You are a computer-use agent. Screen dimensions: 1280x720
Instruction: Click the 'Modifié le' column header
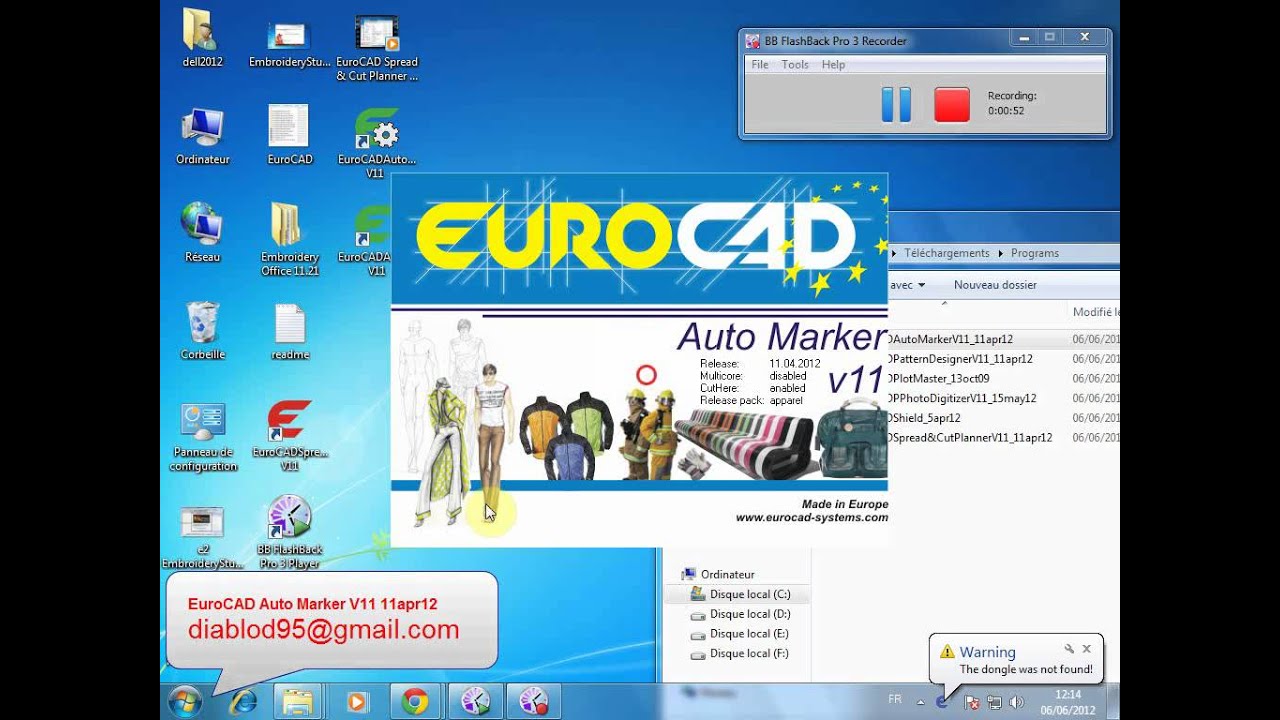click(x=1095, y=312)
